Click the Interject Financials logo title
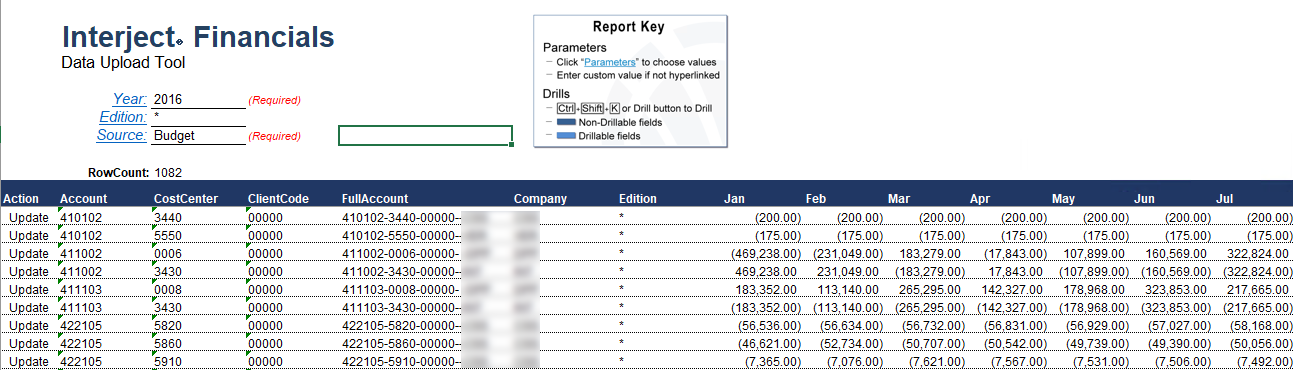 (x=198, y=38)
